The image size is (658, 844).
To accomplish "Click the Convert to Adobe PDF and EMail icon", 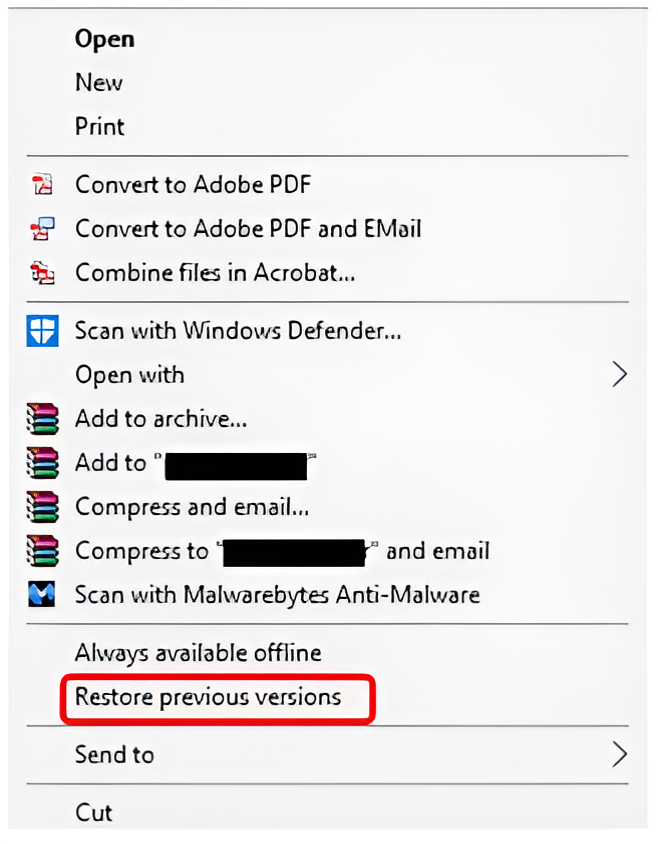I will coord(42,228).
